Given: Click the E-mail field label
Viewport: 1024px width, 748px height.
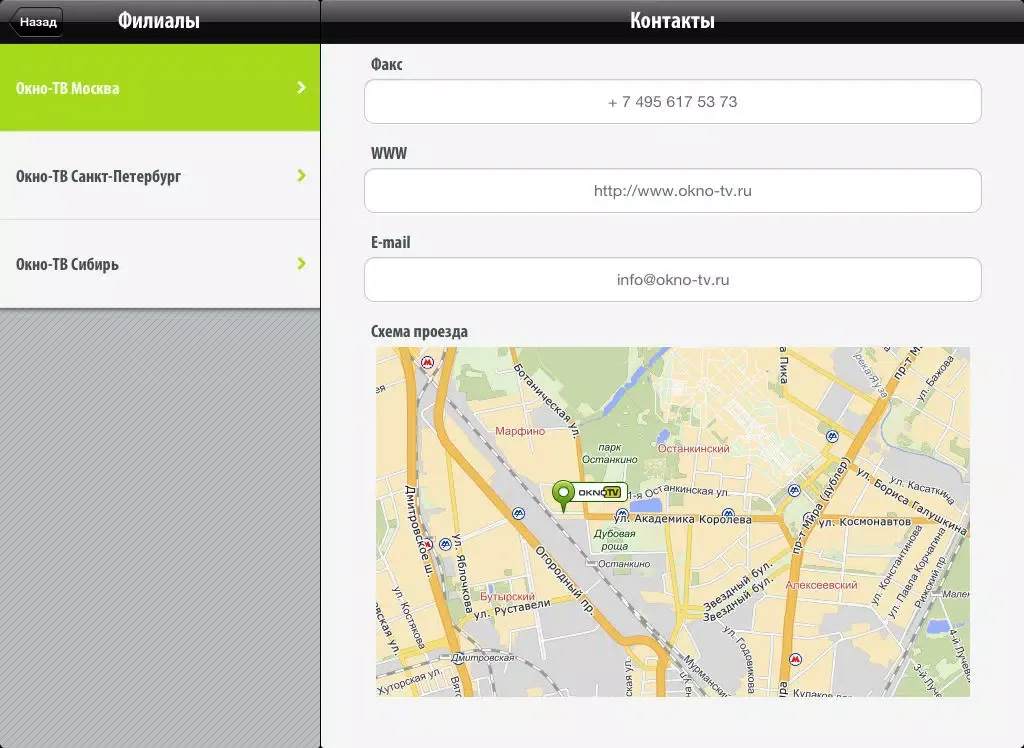Looking at the screenshot, I should [391, 242].
